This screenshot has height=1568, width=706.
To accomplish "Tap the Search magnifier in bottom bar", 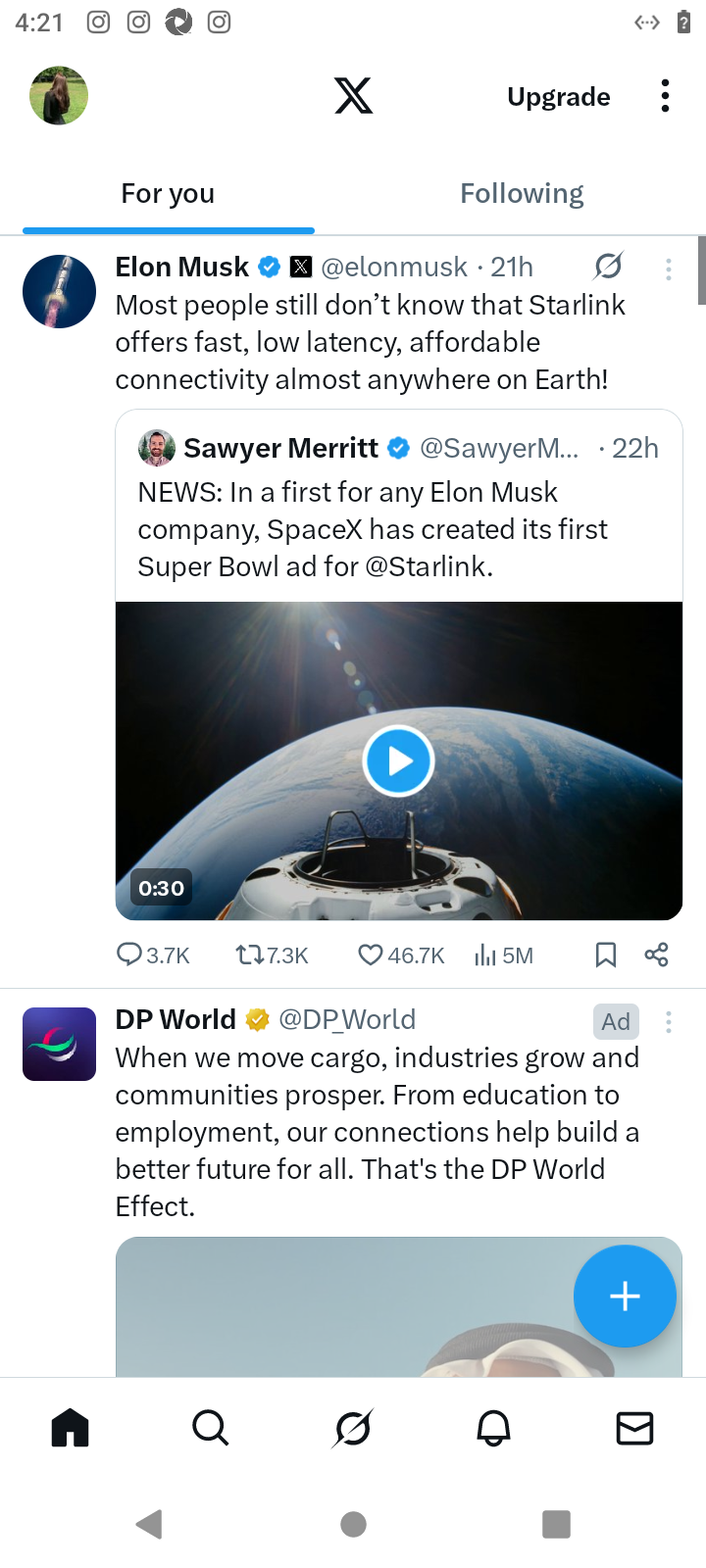I will [211, 1429].
